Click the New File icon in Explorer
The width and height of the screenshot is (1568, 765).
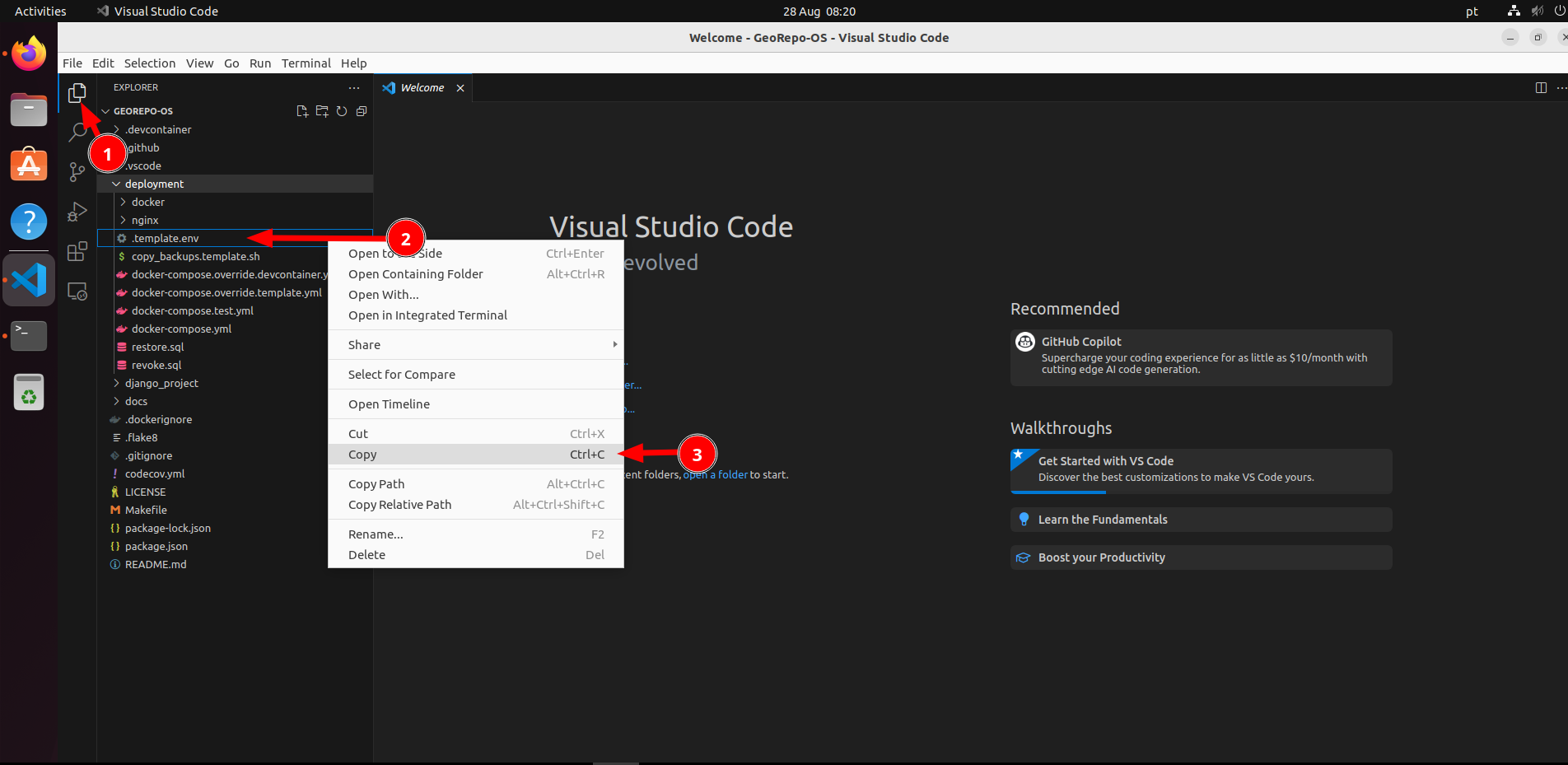coord(302,111)
